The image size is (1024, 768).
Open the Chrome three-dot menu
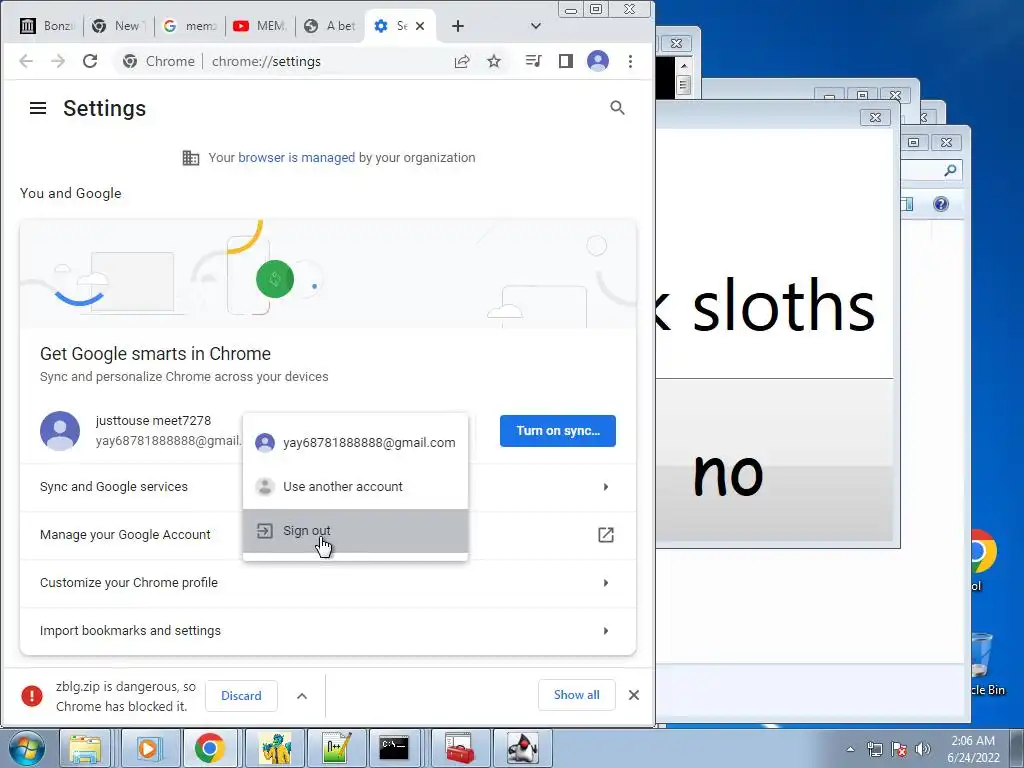630,61
